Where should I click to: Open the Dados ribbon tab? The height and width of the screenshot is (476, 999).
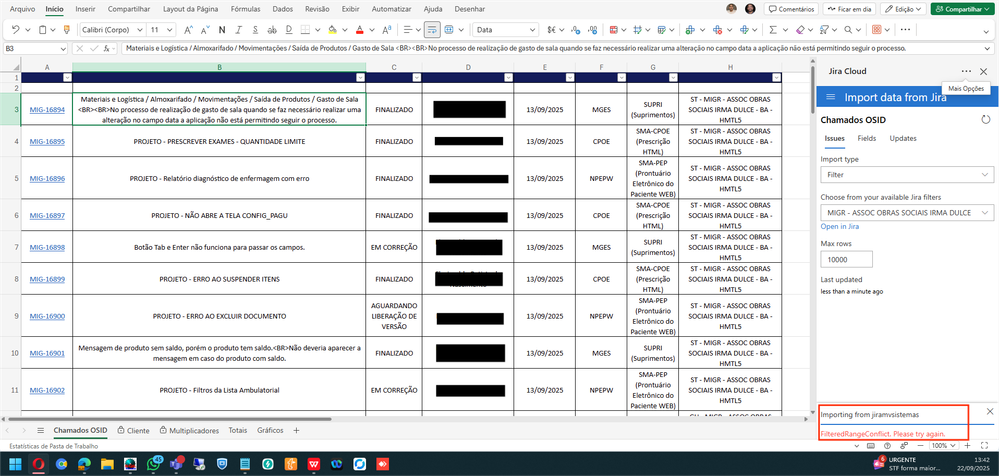coord(283,10)
